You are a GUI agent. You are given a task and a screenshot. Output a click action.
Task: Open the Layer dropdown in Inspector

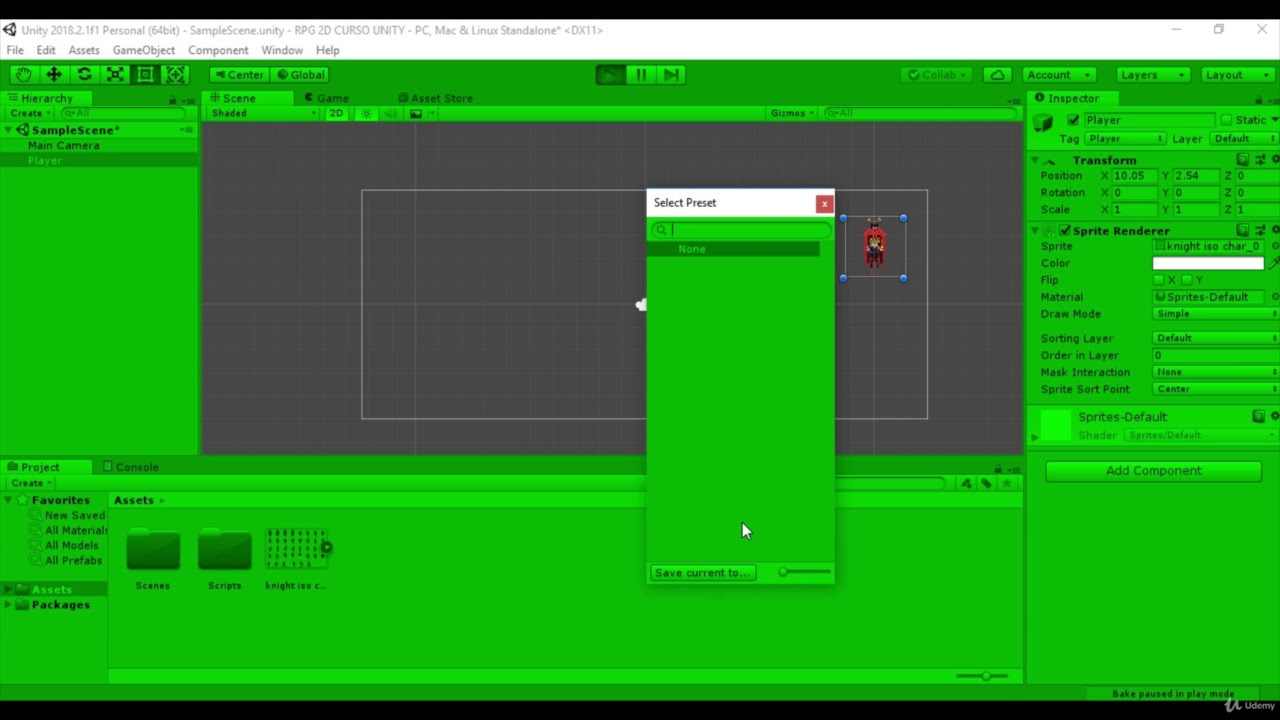(1245, 139)
